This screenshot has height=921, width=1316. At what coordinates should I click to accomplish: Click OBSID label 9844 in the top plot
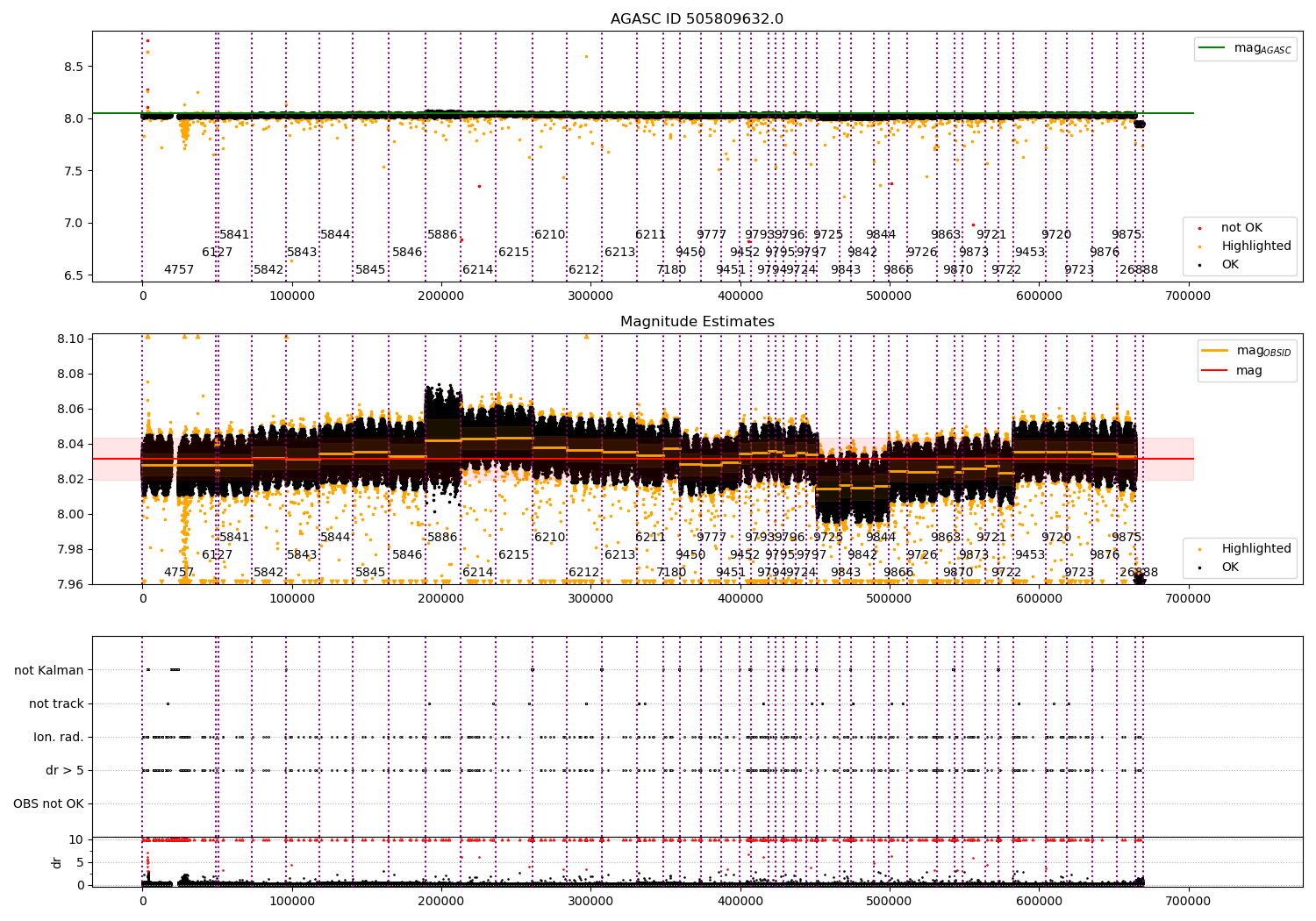click(x=881, y=235)
